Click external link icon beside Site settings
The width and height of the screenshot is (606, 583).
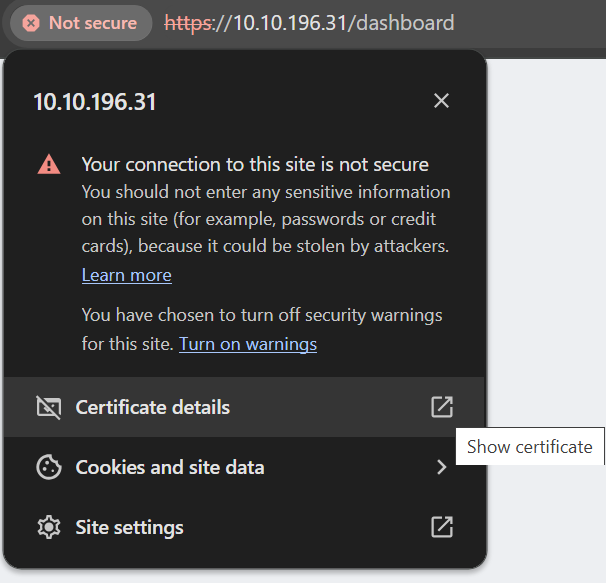point(442,527)
